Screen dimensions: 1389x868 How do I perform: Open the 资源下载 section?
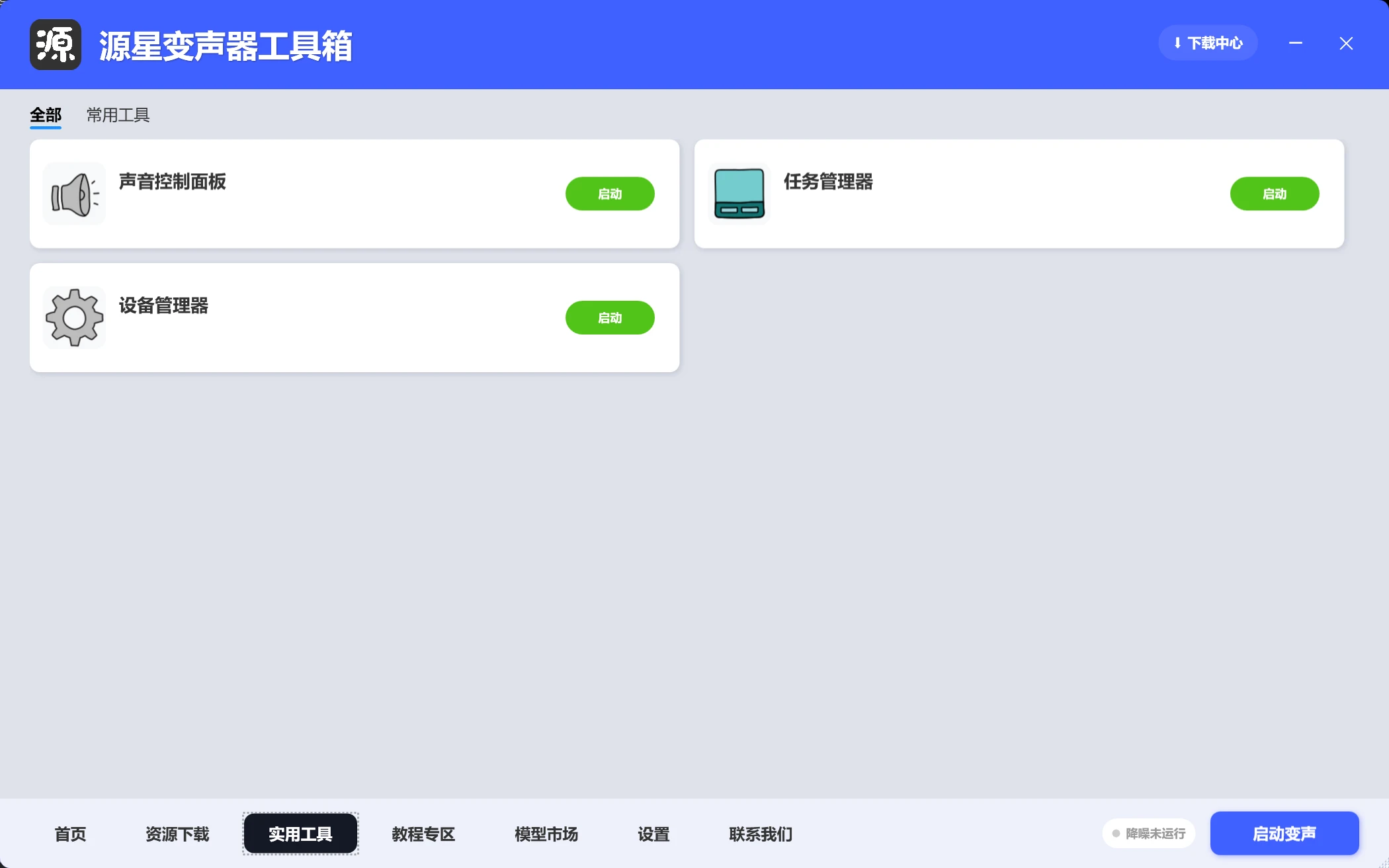click(x=177, y=834)
